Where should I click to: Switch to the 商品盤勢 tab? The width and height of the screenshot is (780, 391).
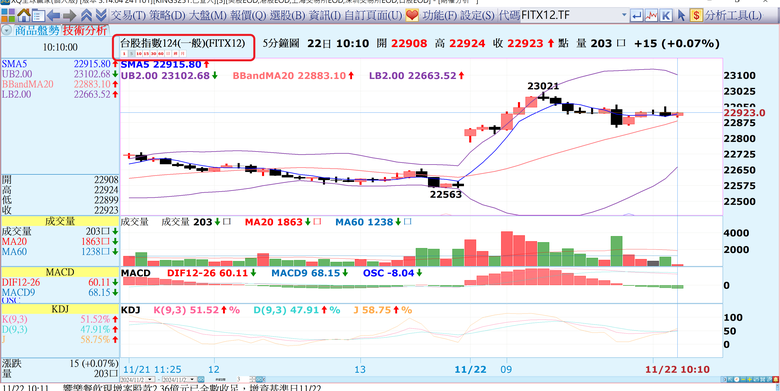37,30
